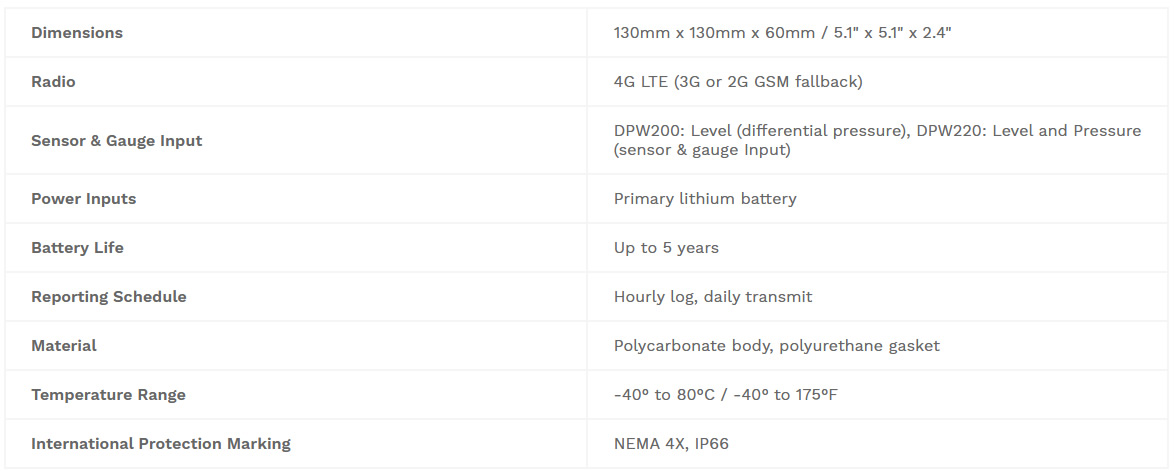Screen dimensions: 1174x471
Task: Click the Sensor & Gauge Input label
Action: (x=117, y=141)
